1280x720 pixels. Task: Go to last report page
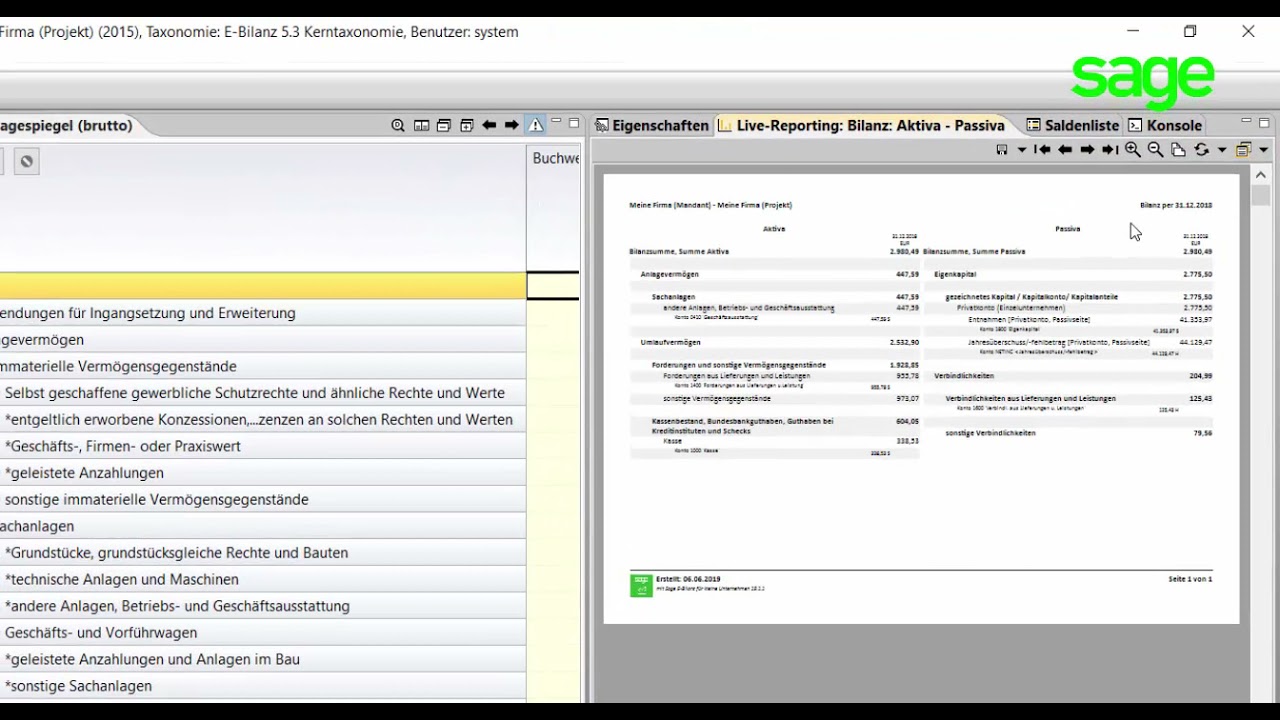point(1110,150)
